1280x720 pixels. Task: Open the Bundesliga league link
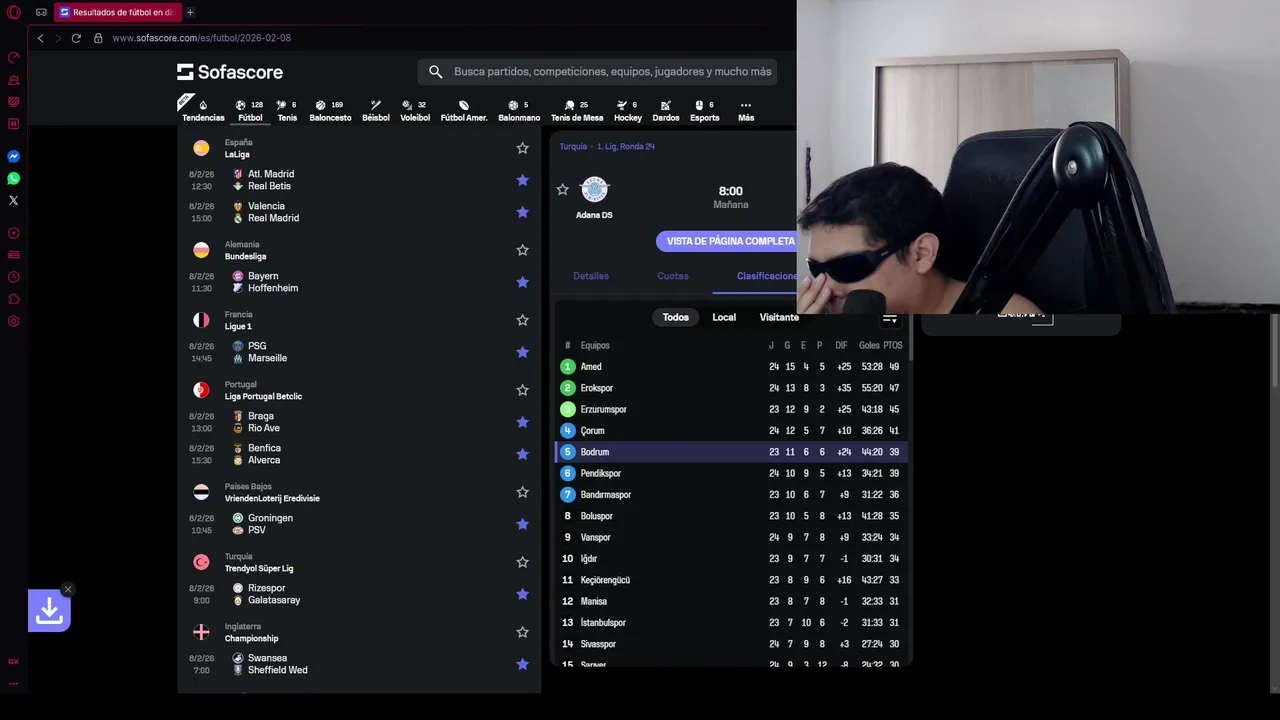pos(245,256)
